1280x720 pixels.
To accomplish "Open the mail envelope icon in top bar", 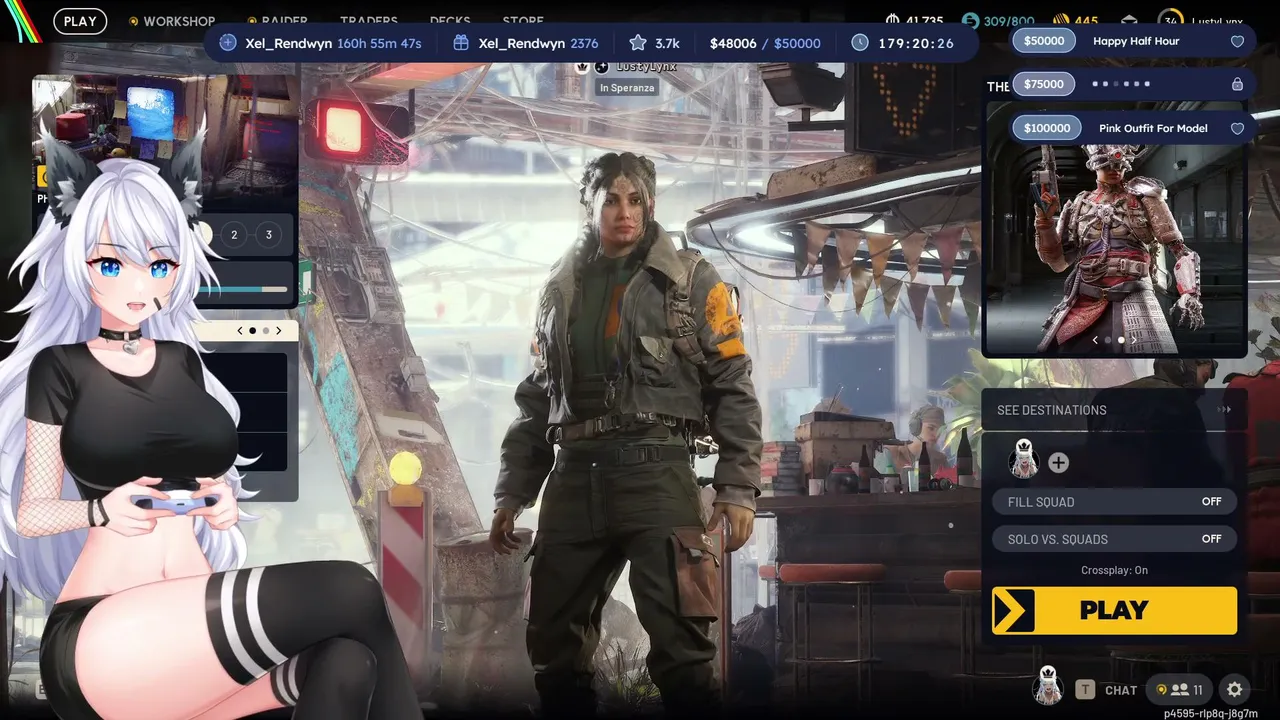I will click(x=1128, y=21).
